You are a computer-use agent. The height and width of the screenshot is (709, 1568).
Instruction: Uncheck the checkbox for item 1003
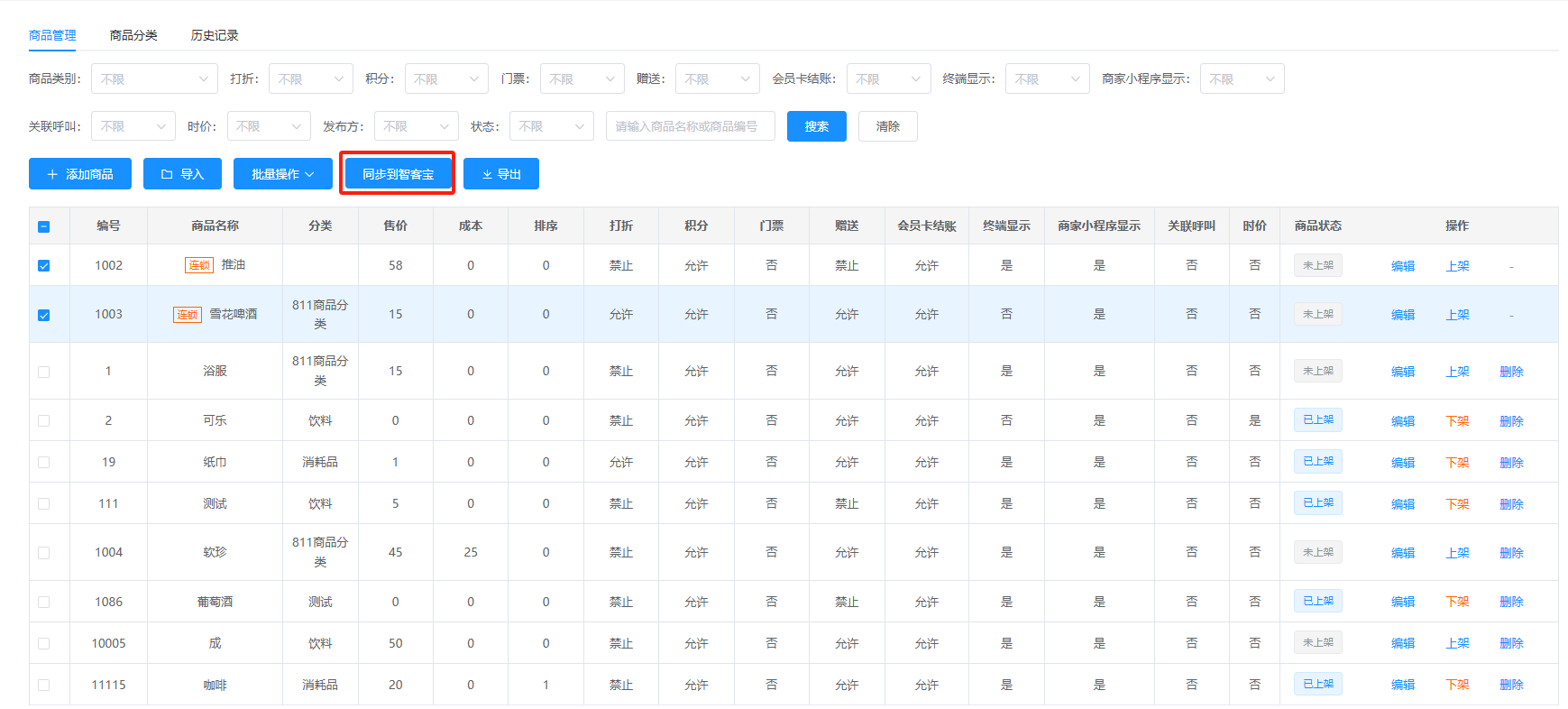(x=44, y=315)
